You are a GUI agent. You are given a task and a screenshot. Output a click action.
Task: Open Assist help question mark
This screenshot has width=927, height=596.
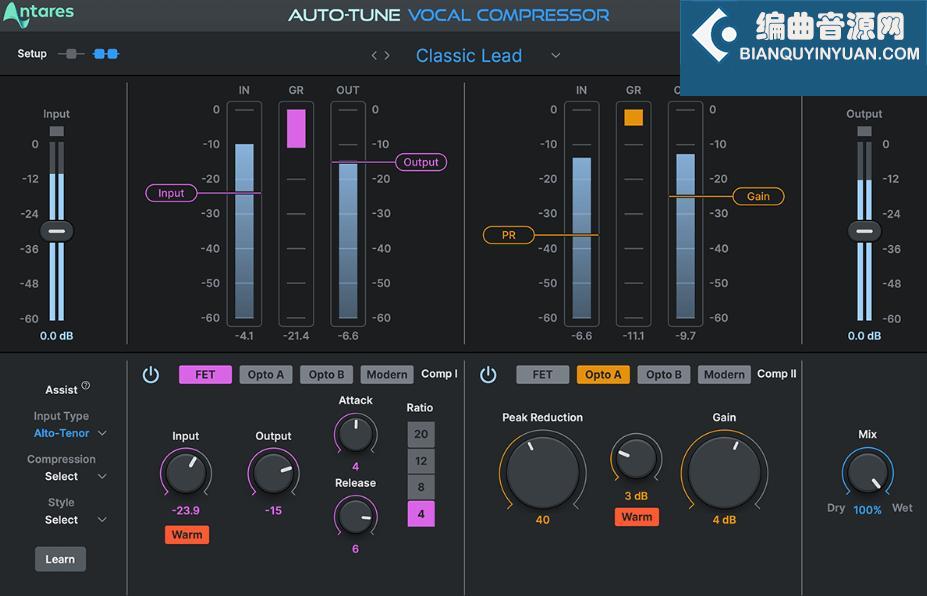click(x=86, y=386)
